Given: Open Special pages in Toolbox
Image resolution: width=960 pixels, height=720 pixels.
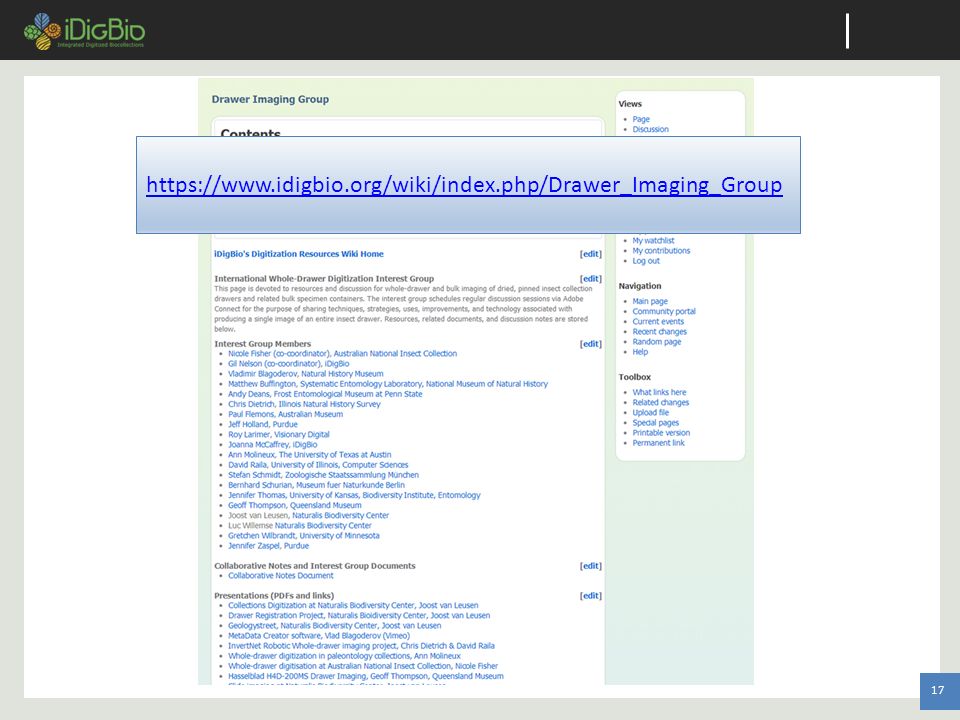Looking at the screenshot, I should tap(656, 423).
